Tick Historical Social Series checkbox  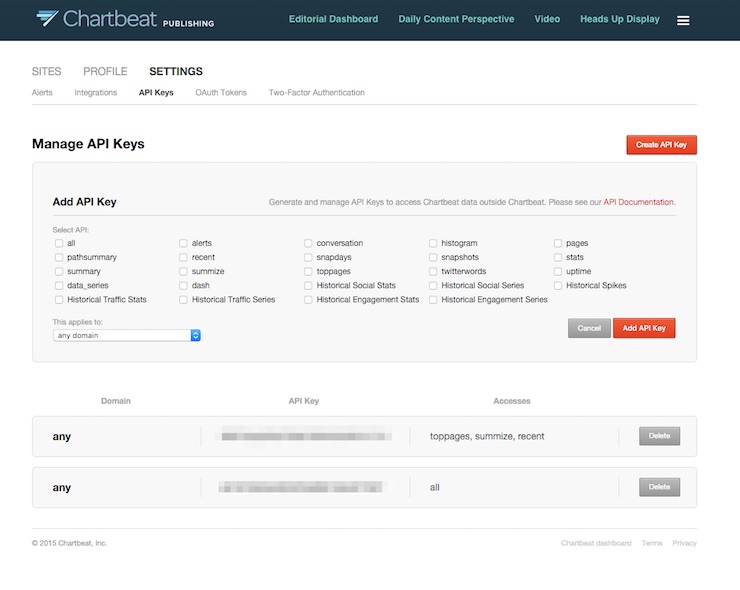(433, 286)
